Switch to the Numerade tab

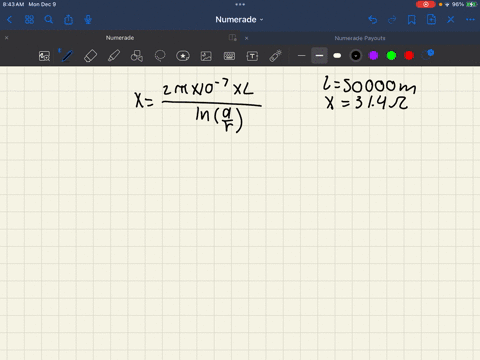pyautogui.click(x=120, y=38)
